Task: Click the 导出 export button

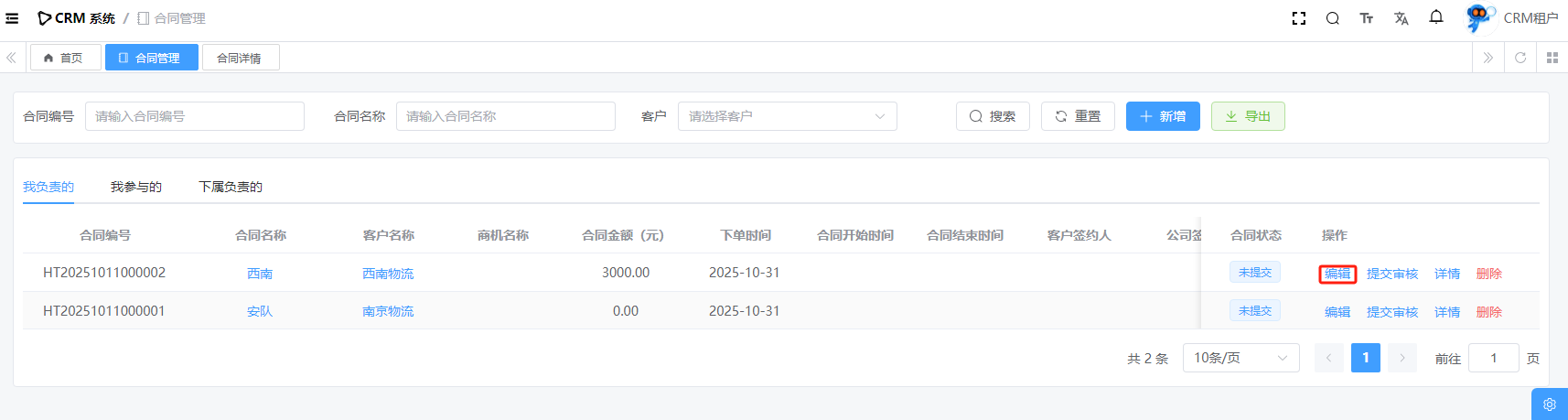Action: pyautogui.click(x=1247, y=116)
